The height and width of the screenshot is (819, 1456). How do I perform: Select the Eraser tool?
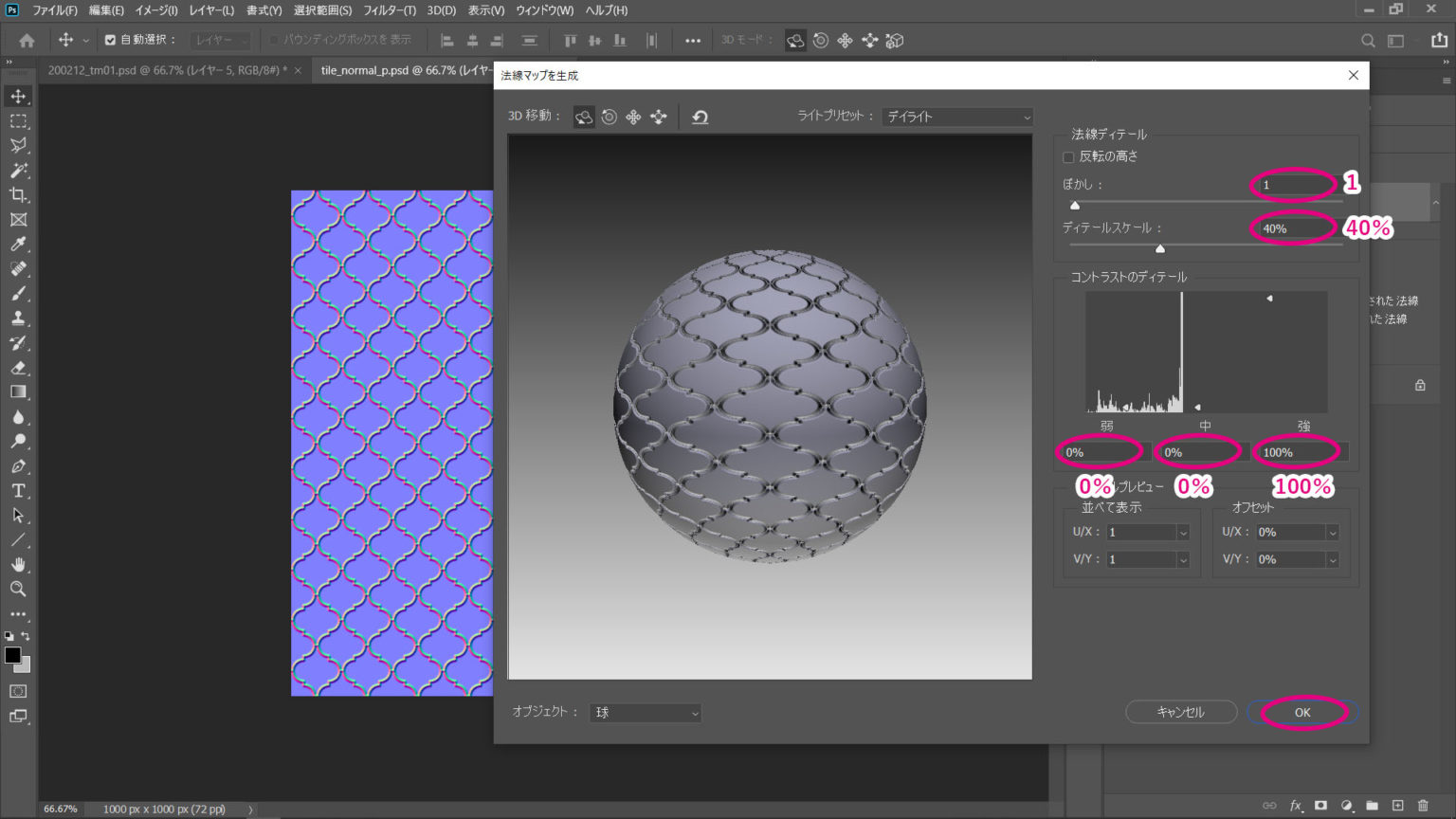[x=19, y=368]
